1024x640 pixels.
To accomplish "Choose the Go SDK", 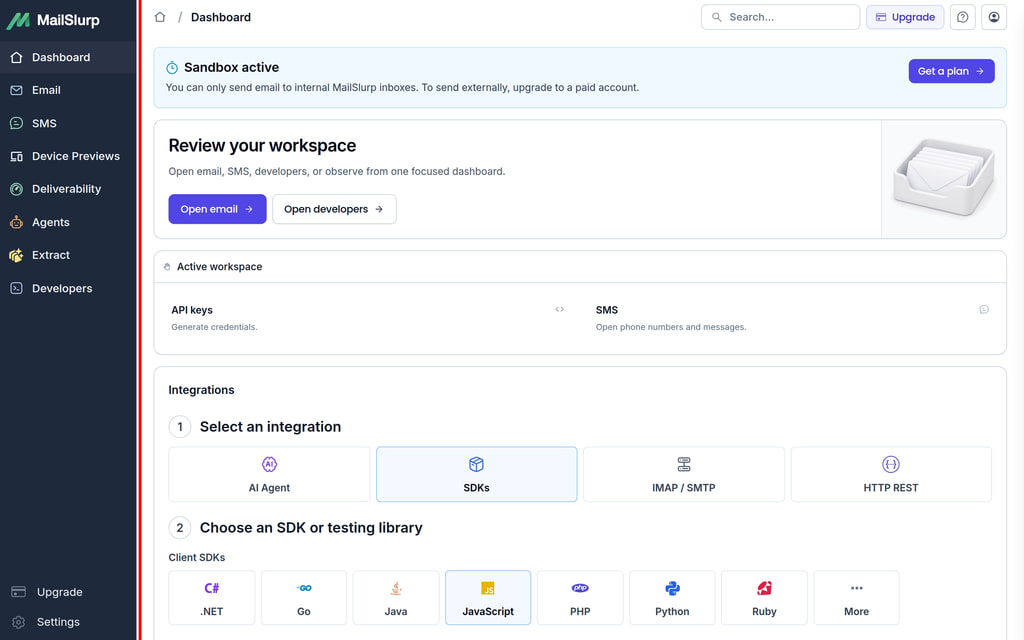I will pos(304,598).
